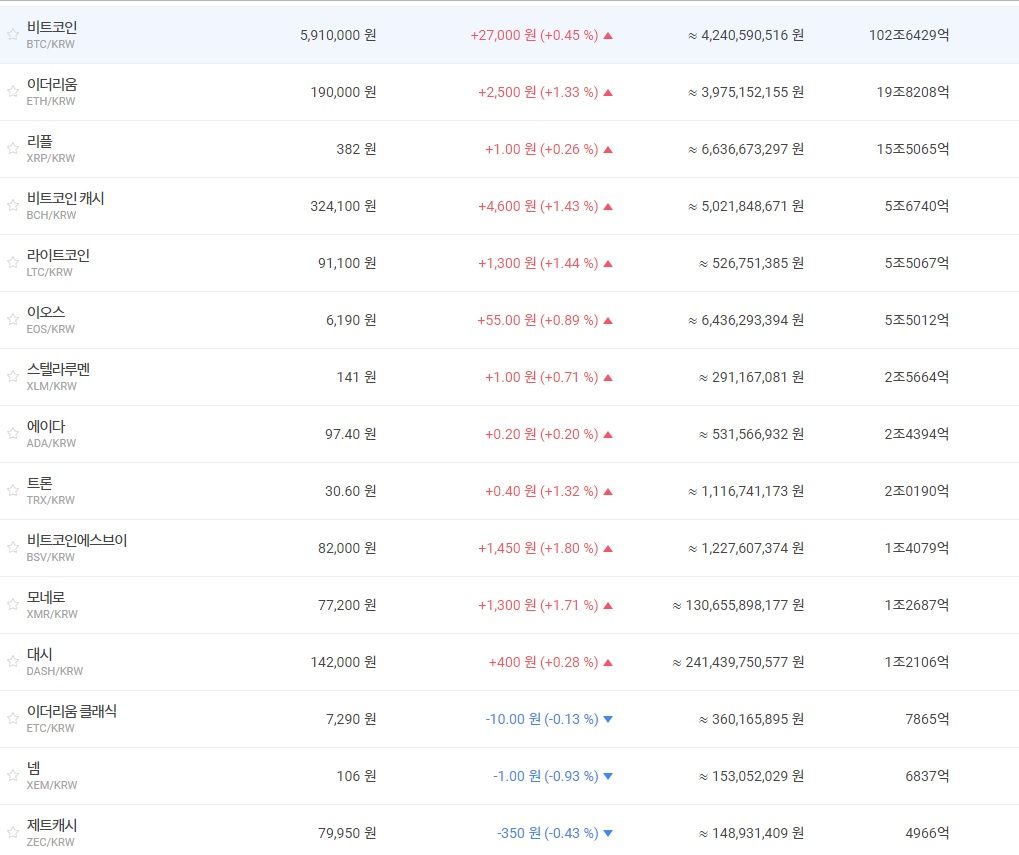
Task: Click red up arrow beside +1.44 %
Action: tap(608, 264)
